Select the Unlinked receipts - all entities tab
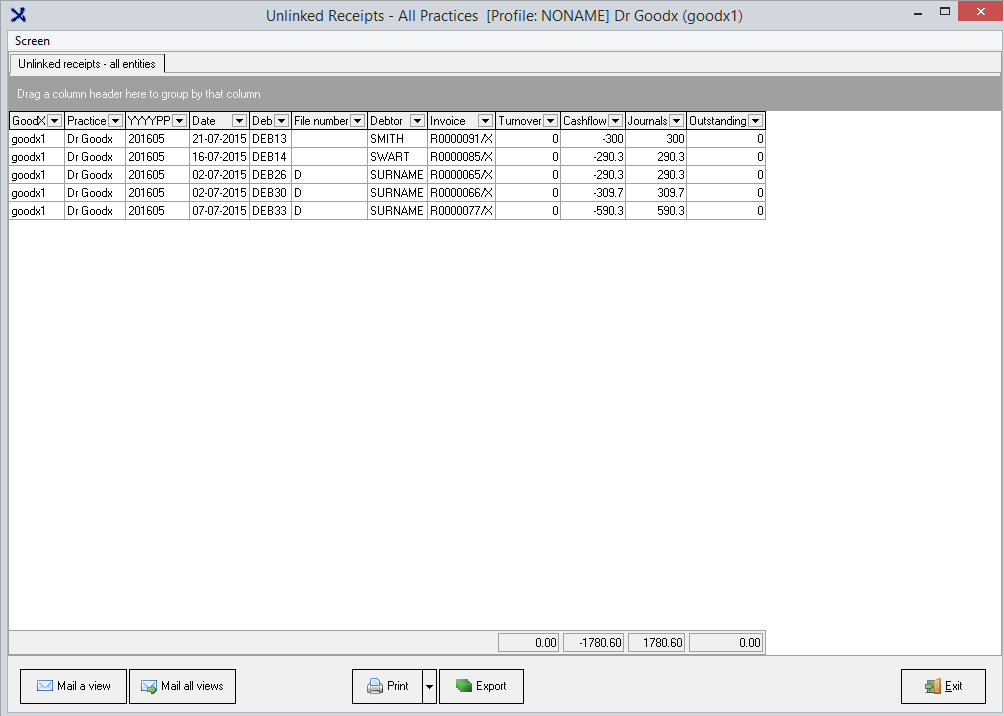Screen dimensions: 1004x716 (87, 64)
